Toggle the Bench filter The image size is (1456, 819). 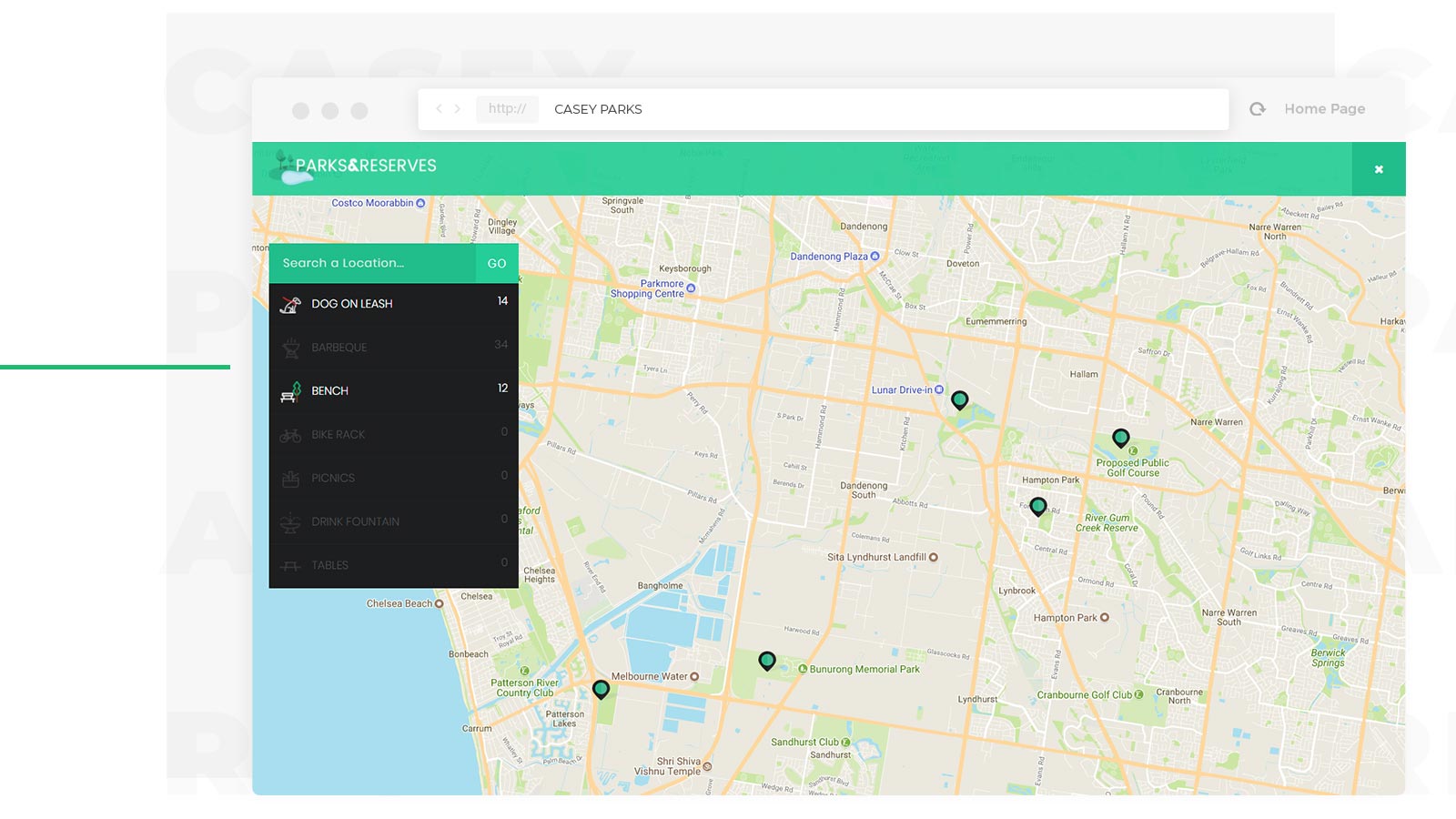coord(393,391)
